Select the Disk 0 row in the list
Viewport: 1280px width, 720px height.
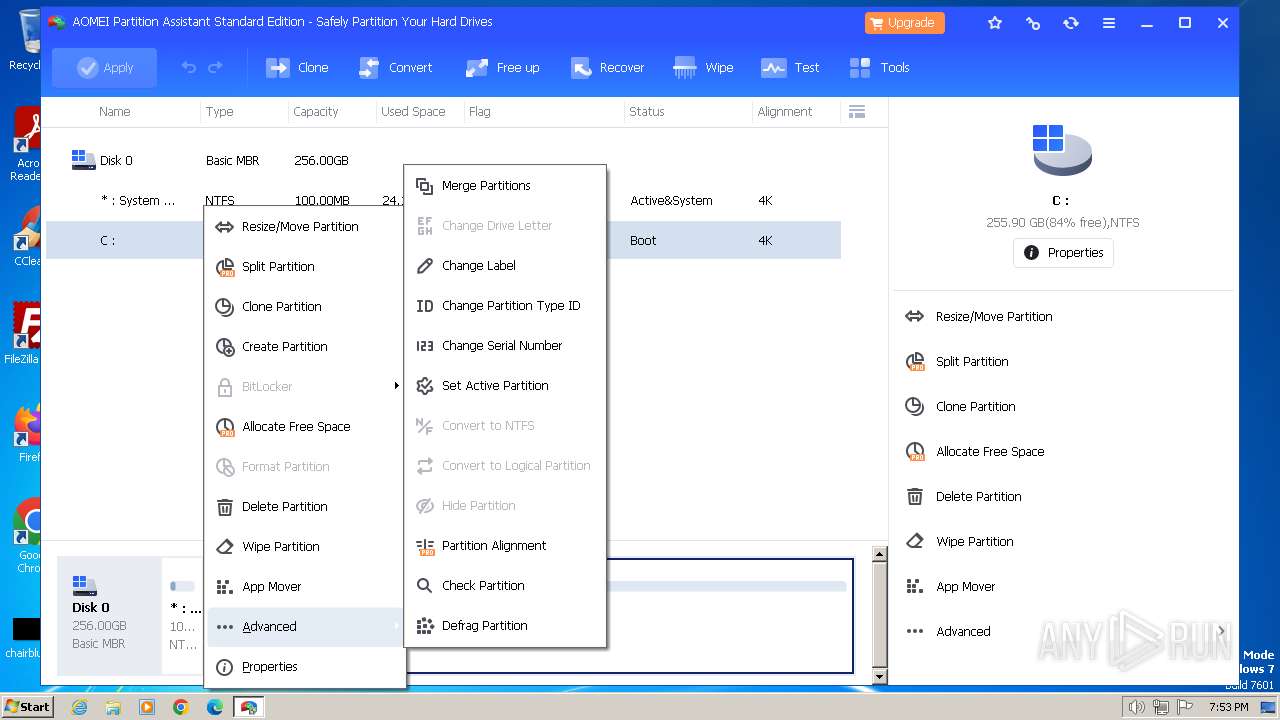point(443,161)
